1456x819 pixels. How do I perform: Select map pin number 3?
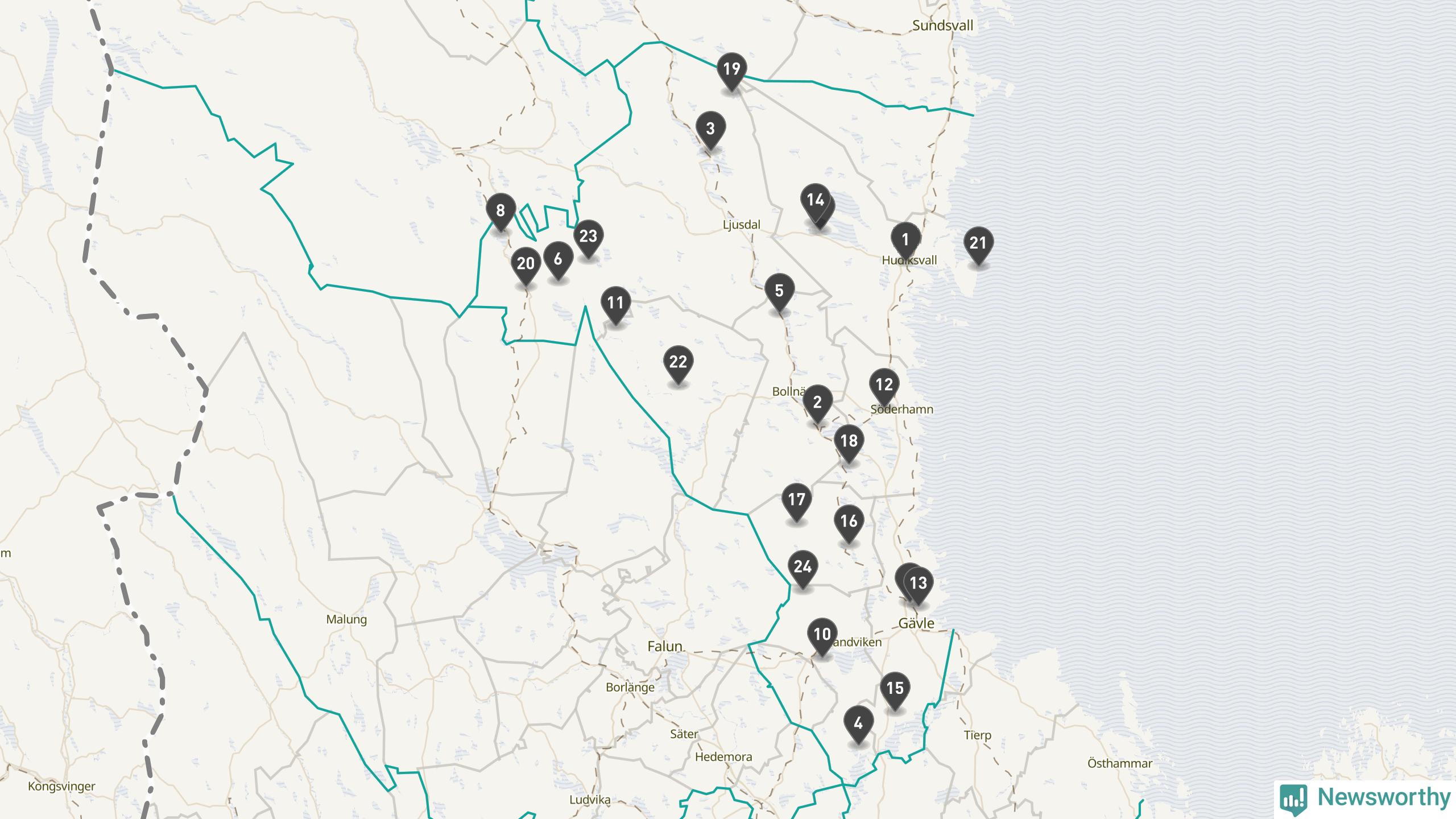710,131
